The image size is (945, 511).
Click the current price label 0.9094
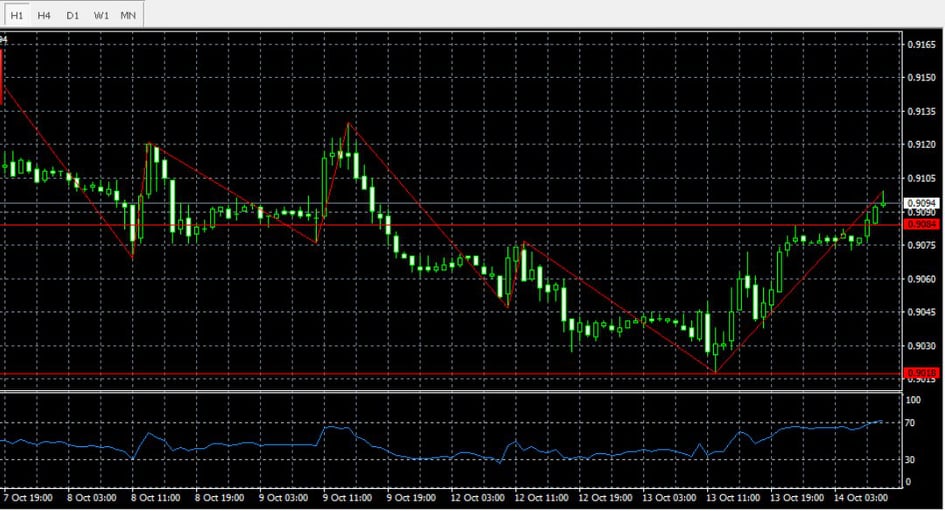(x=920, y=202)
